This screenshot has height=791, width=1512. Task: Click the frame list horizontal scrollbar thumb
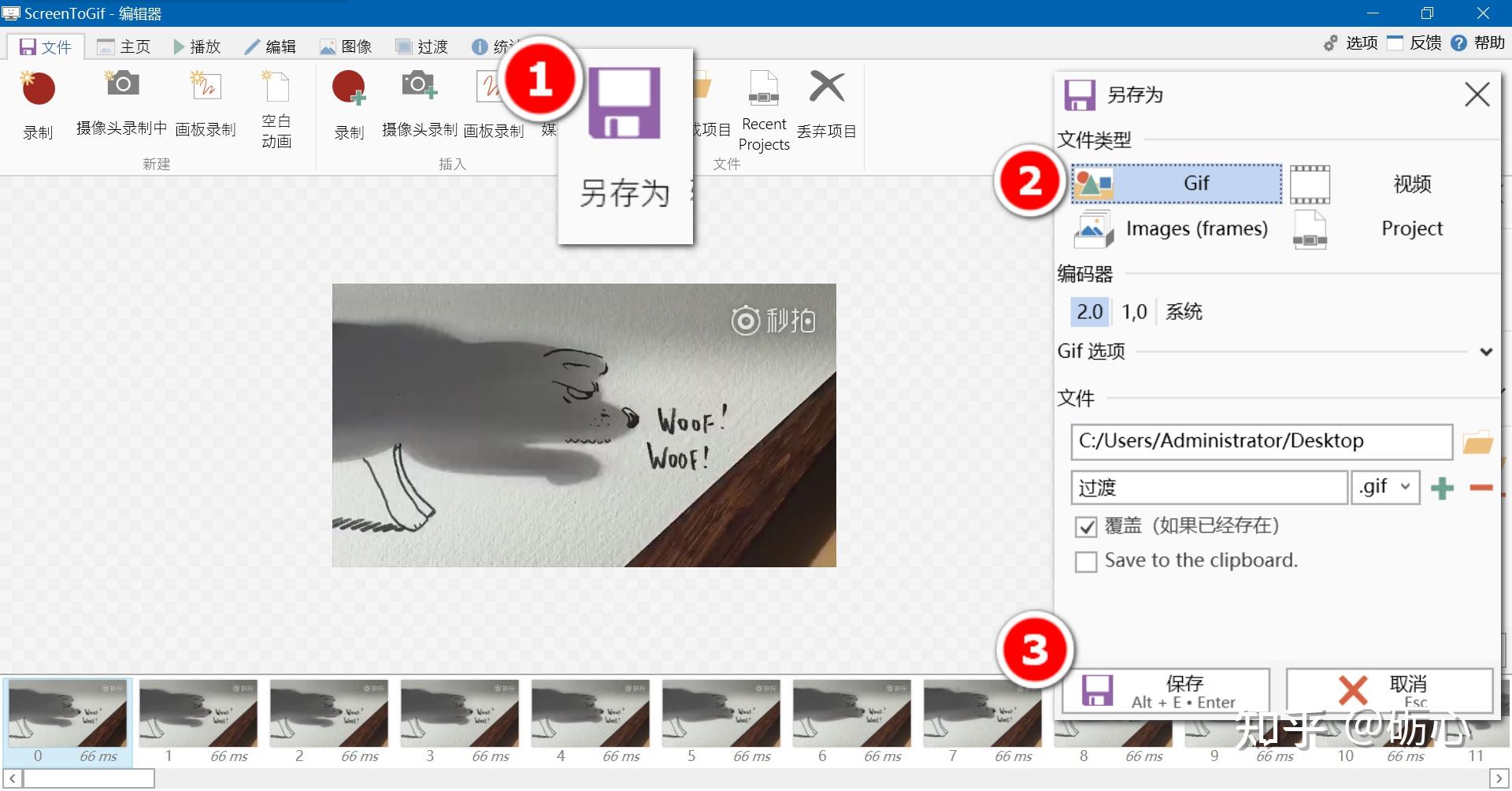(x=89, y=779)
